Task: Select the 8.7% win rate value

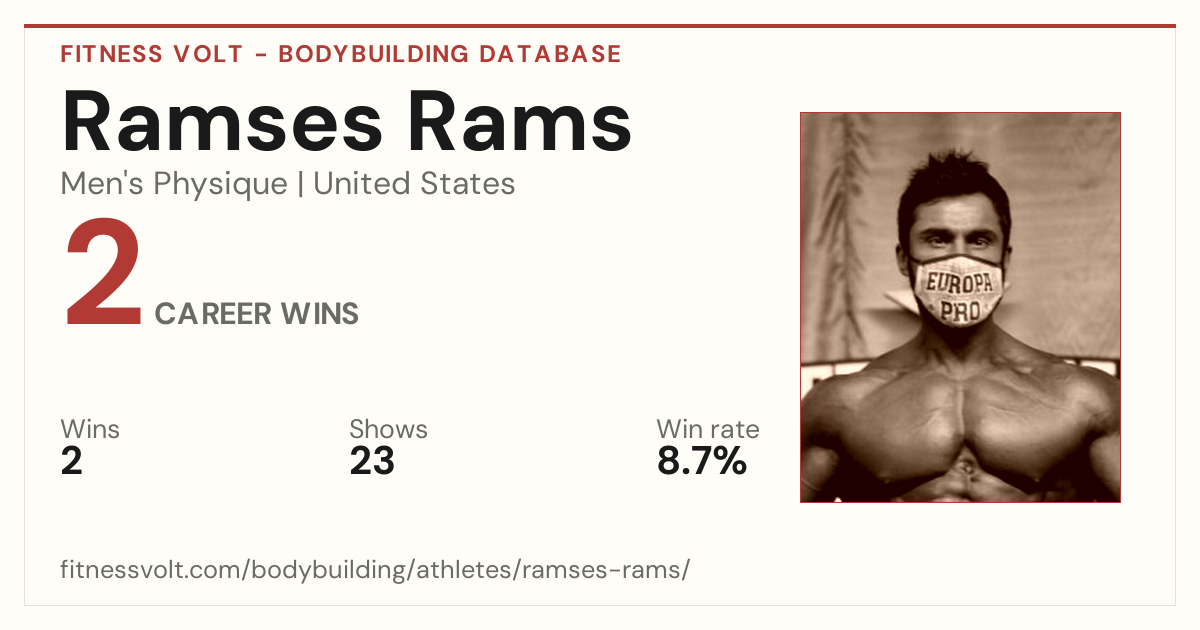Action: click(702, 462)
